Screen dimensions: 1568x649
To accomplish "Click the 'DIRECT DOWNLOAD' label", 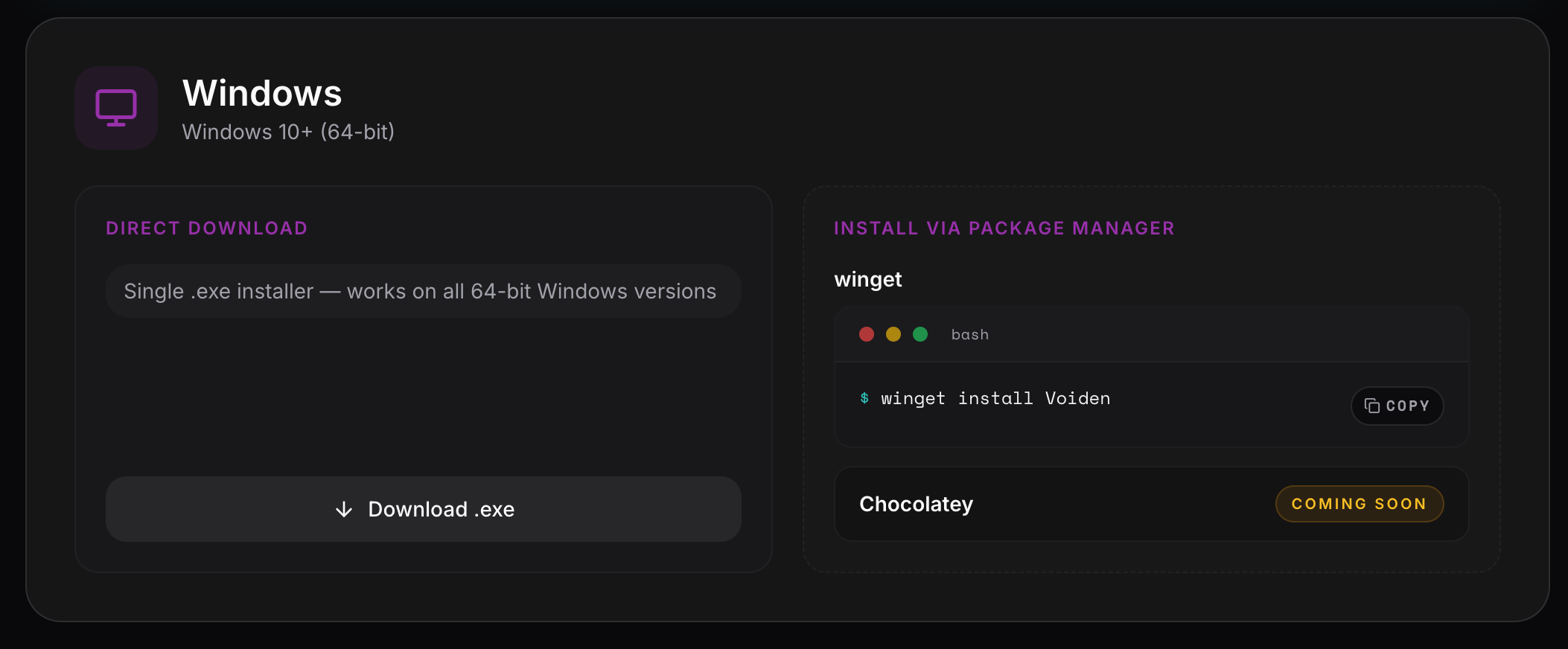I will (x=207, y=228).
